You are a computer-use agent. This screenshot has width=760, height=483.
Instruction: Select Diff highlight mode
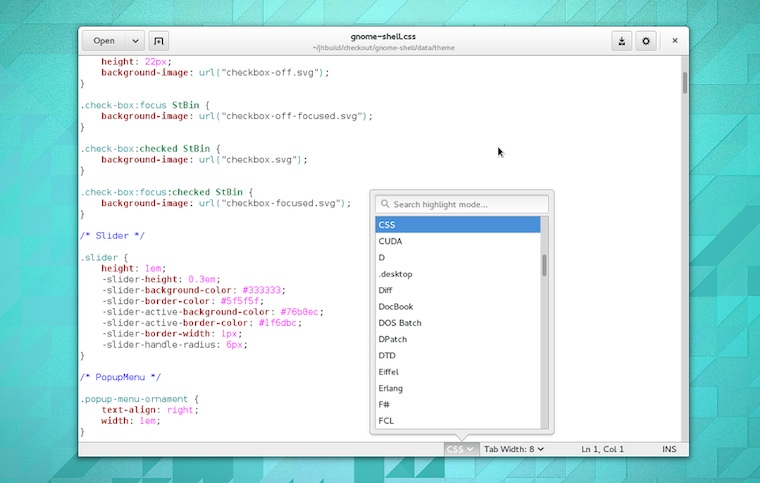tap(458, 290)
